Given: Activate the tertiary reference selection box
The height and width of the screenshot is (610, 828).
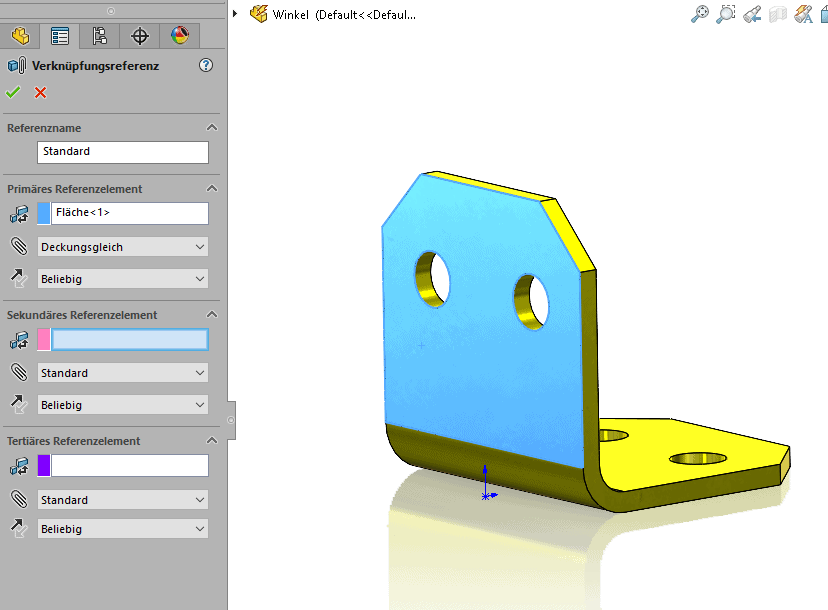Looking at the screenshot, I should coord(129,466).
